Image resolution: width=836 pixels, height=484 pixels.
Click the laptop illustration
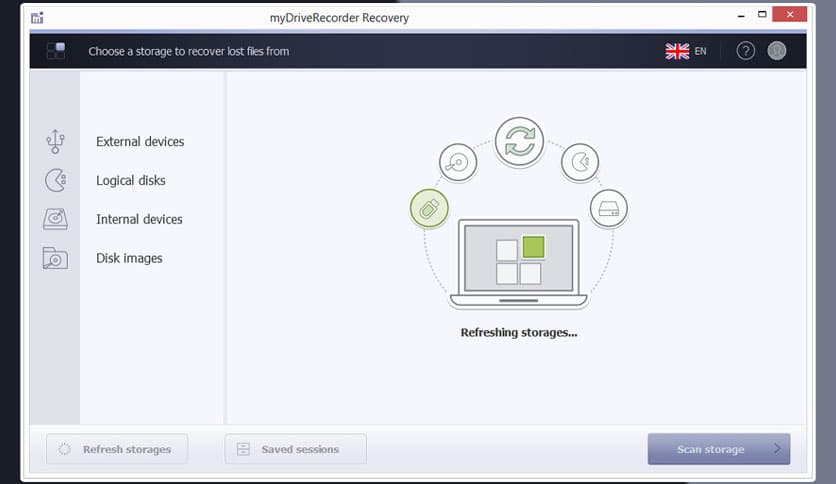519,264
